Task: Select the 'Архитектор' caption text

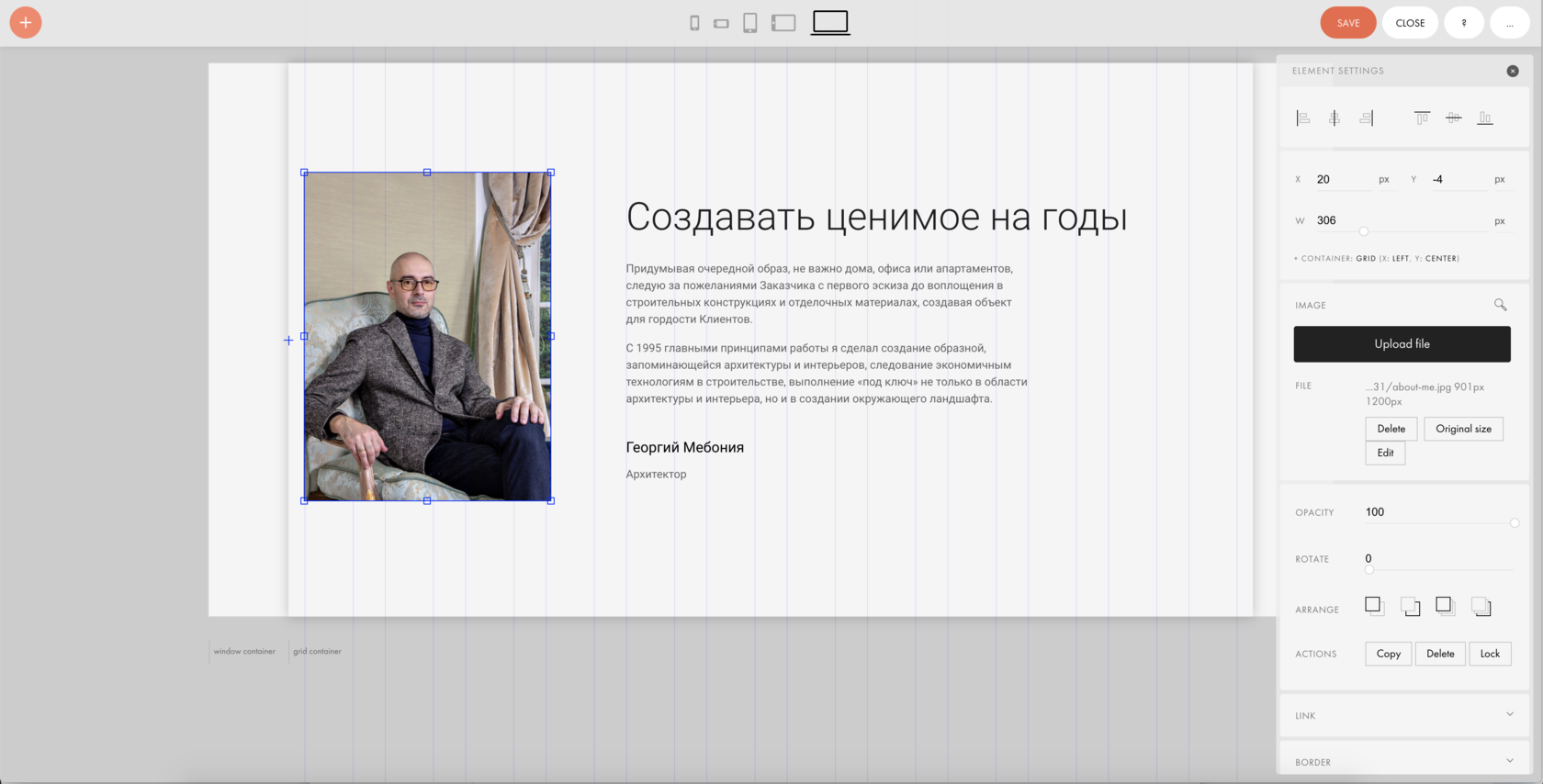Action: 656,475
